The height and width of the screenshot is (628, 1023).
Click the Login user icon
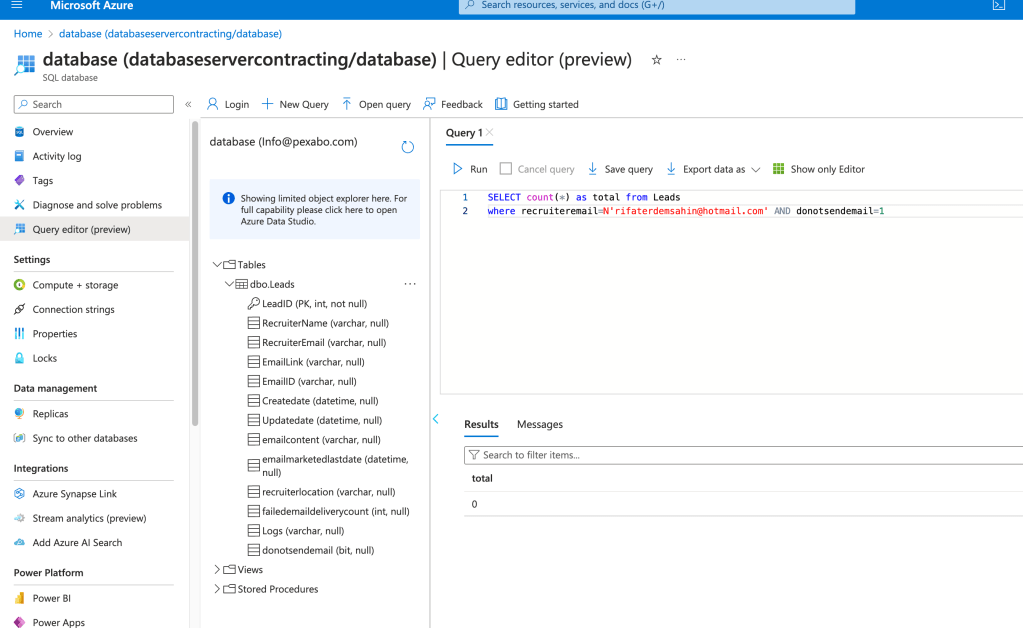coord(213,104)
